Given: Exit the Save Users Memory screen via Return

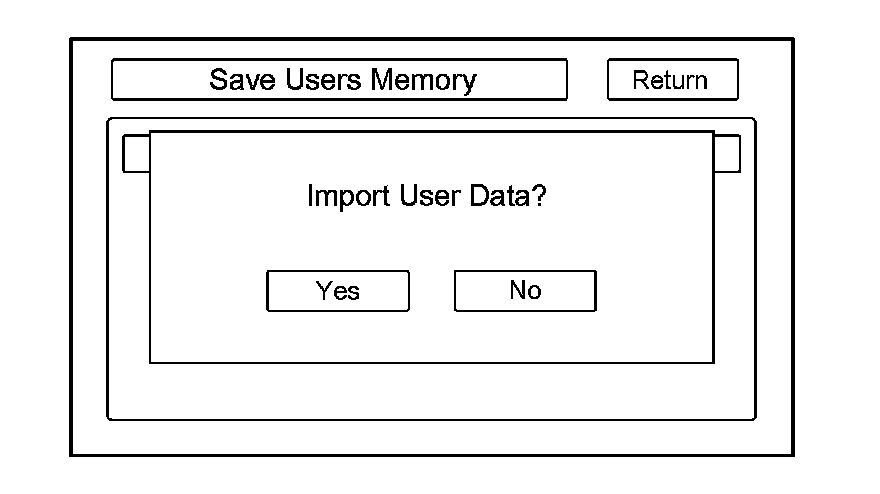Looking at the screenshot, I should point(672,80).
